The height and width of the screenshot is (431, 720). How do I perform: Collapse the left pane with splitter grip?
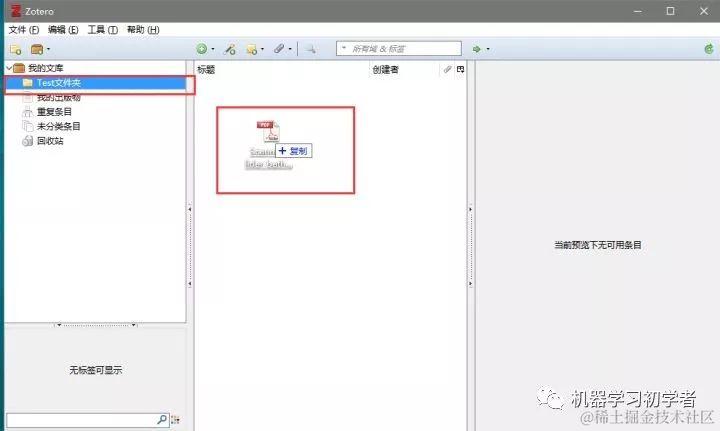pos(190,246)
